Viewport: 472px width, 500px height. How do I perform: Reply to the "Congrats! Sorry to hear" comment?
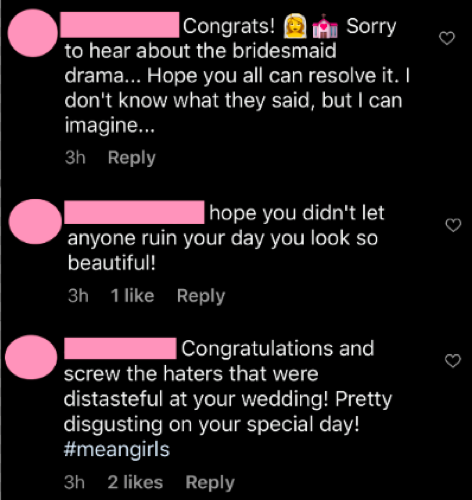132,158
